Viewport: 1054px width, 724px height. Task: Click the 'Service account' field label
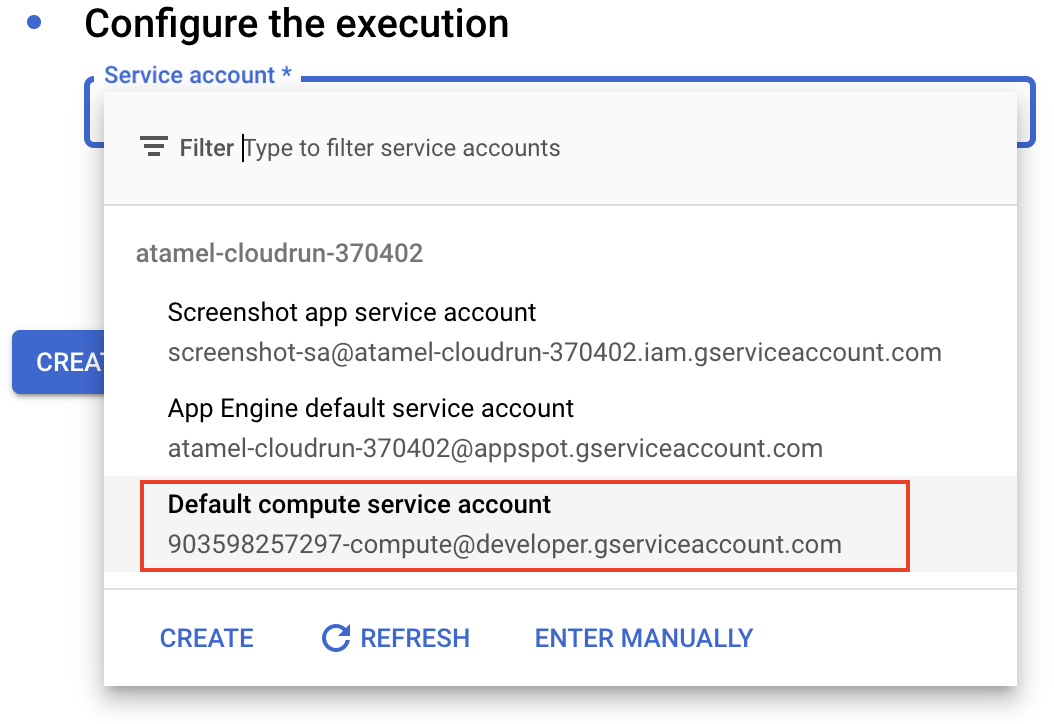coord(189,75)
